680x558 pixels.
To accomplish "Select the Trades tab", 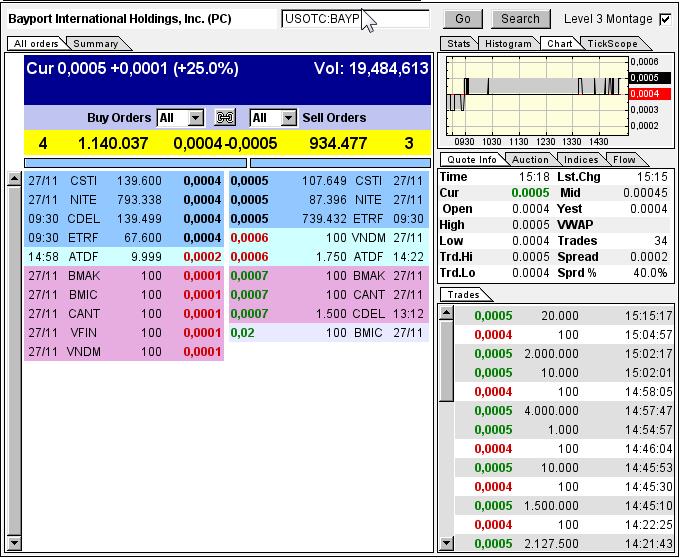I will [x=464, y=294].
